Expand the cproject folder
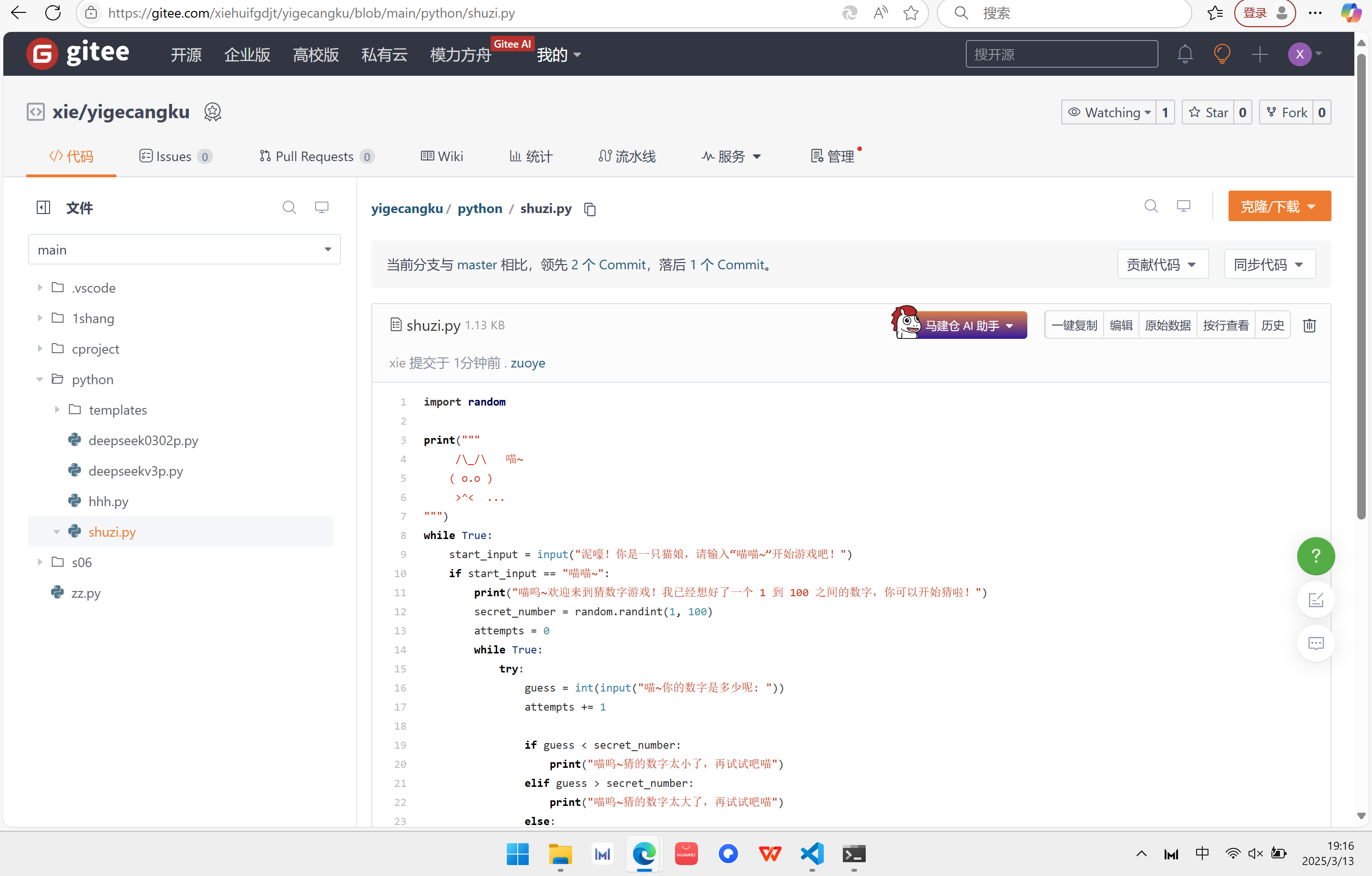The height and width of the screenshot is (876, 1372). click(40, 348)
